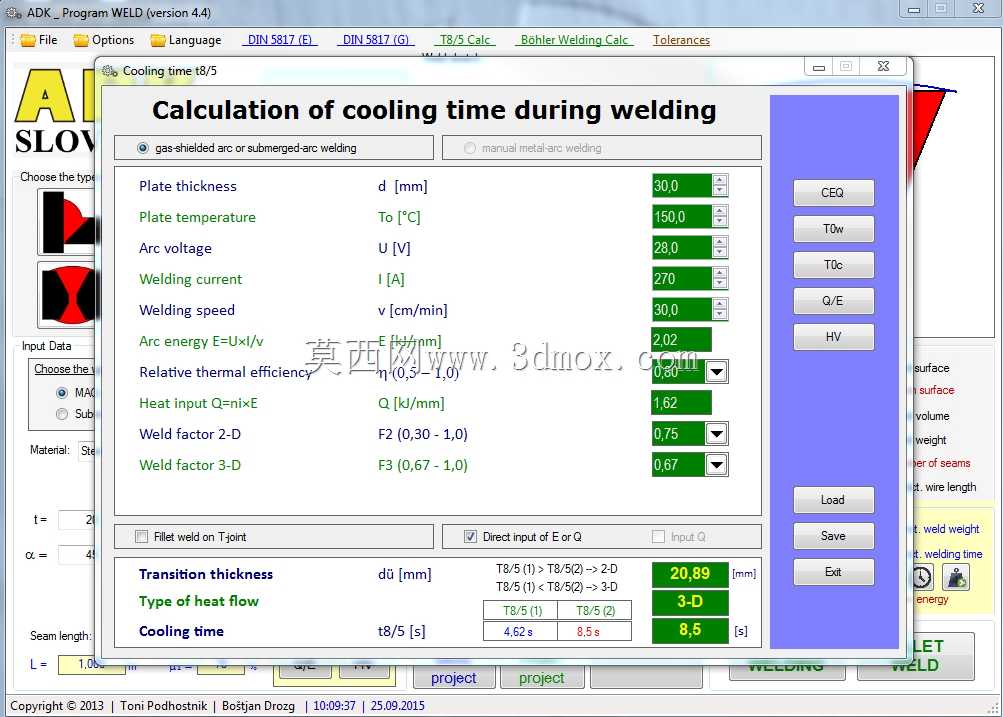Image resolution: width=1003 pixels, height=717 pixels.
Task: Click the blue project button
Action: (454, 678)
